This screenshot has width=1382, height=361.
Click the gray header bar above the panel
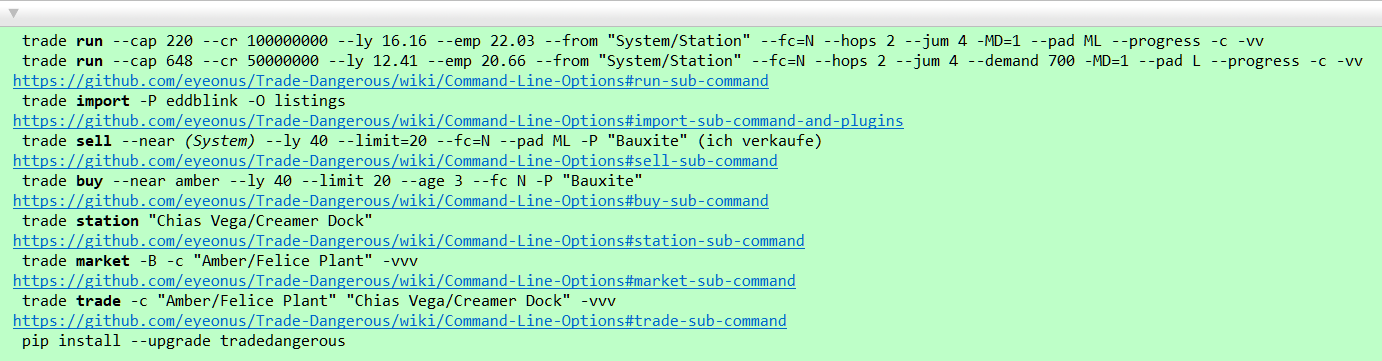coord(691,13)
